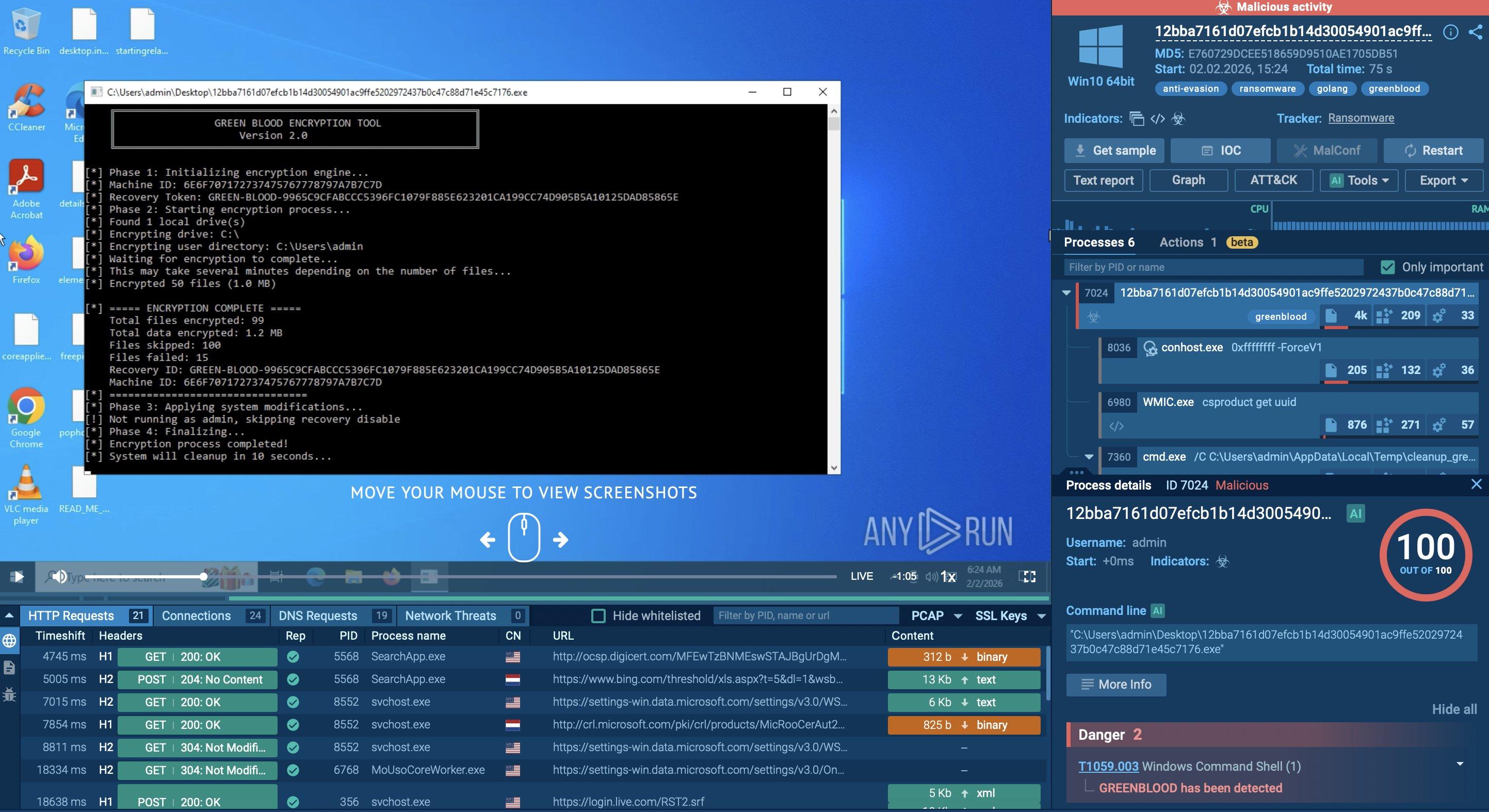Open the Export dropdown

pyautogui.click(x=1443, y=181)
